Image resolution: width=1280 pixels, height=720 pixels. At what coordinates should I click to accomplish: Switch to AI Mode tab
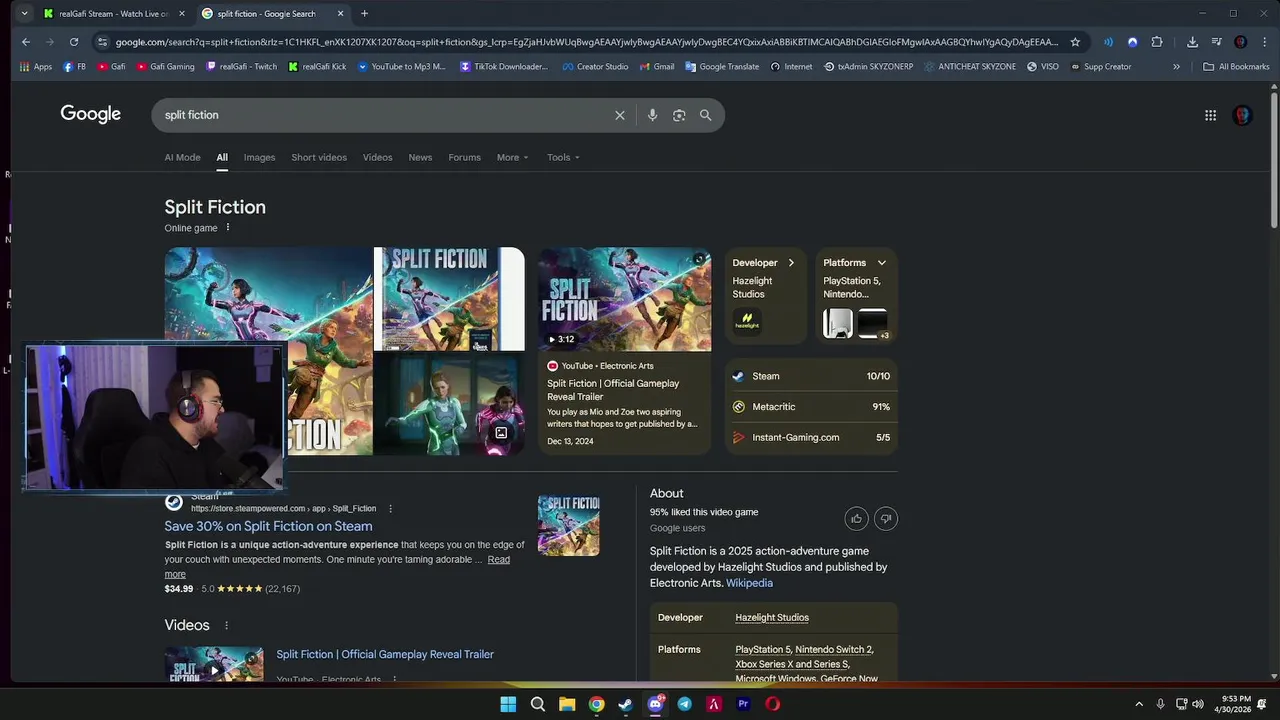[x=182, y=157]
